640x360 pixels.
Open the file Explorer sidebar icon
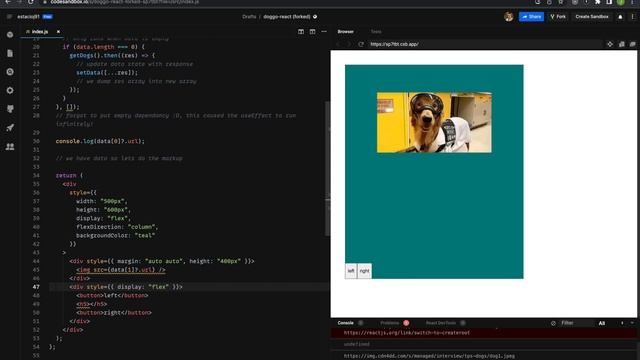click(x=10, y=53)
